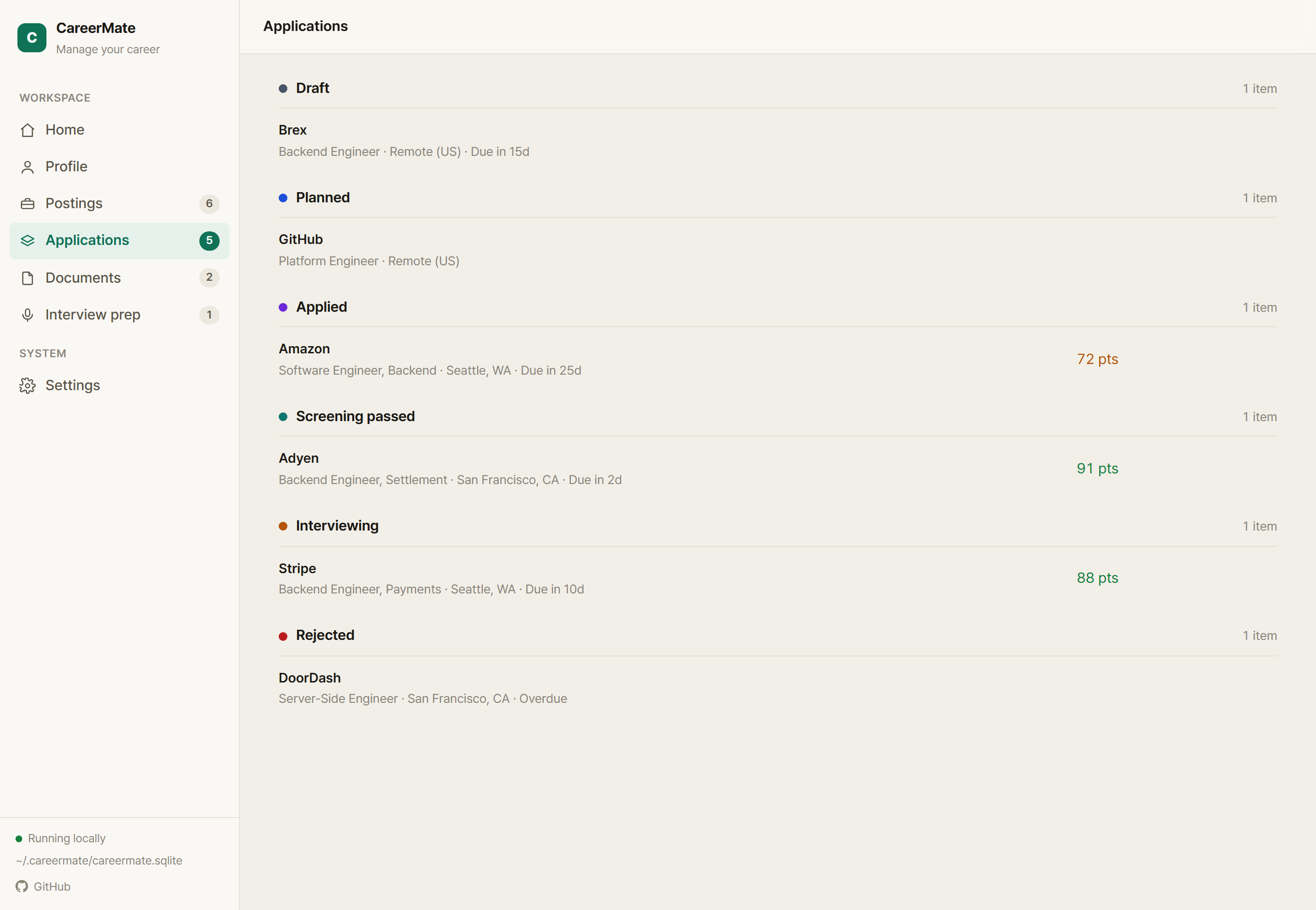Collapse the Draft group header

click(x=778, y=89)
